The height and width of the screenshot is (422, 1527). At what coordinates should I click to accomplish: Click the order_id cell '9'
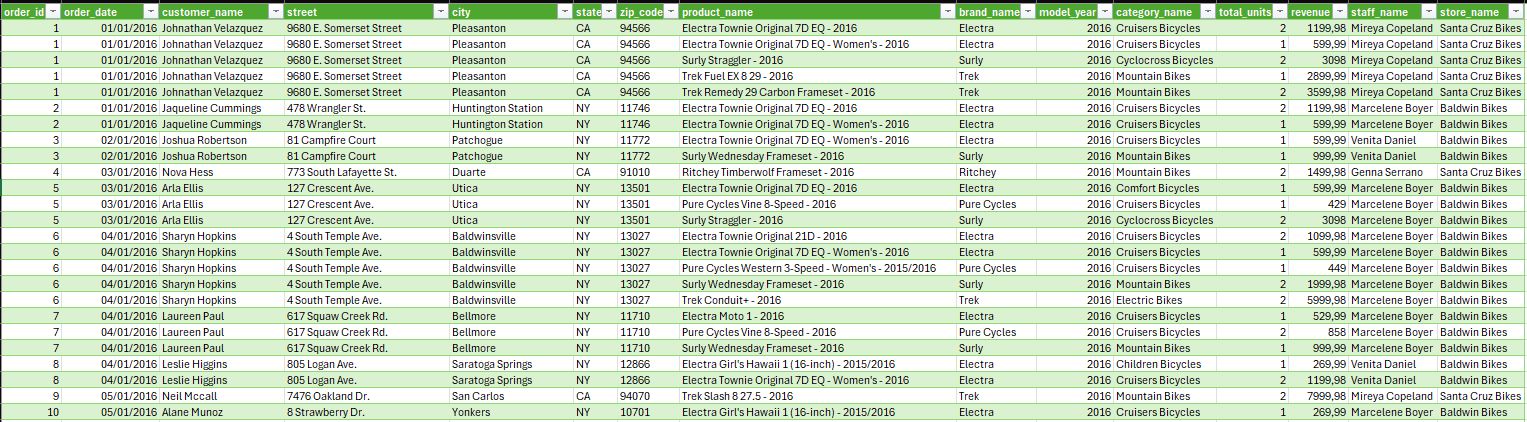click(30, 396)
